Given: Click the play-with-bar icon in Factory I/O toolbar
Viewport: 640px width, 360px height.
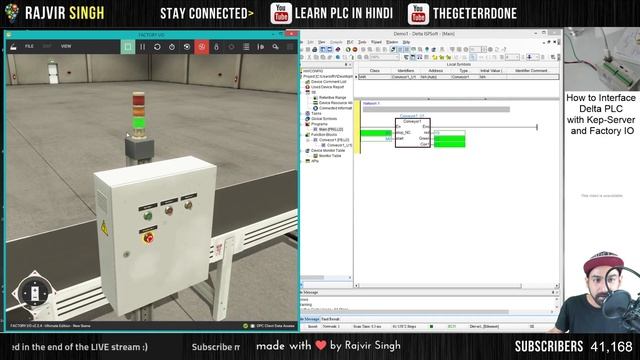Looking at the screenshot, I should pyautogui.click(x=261, y=47).
